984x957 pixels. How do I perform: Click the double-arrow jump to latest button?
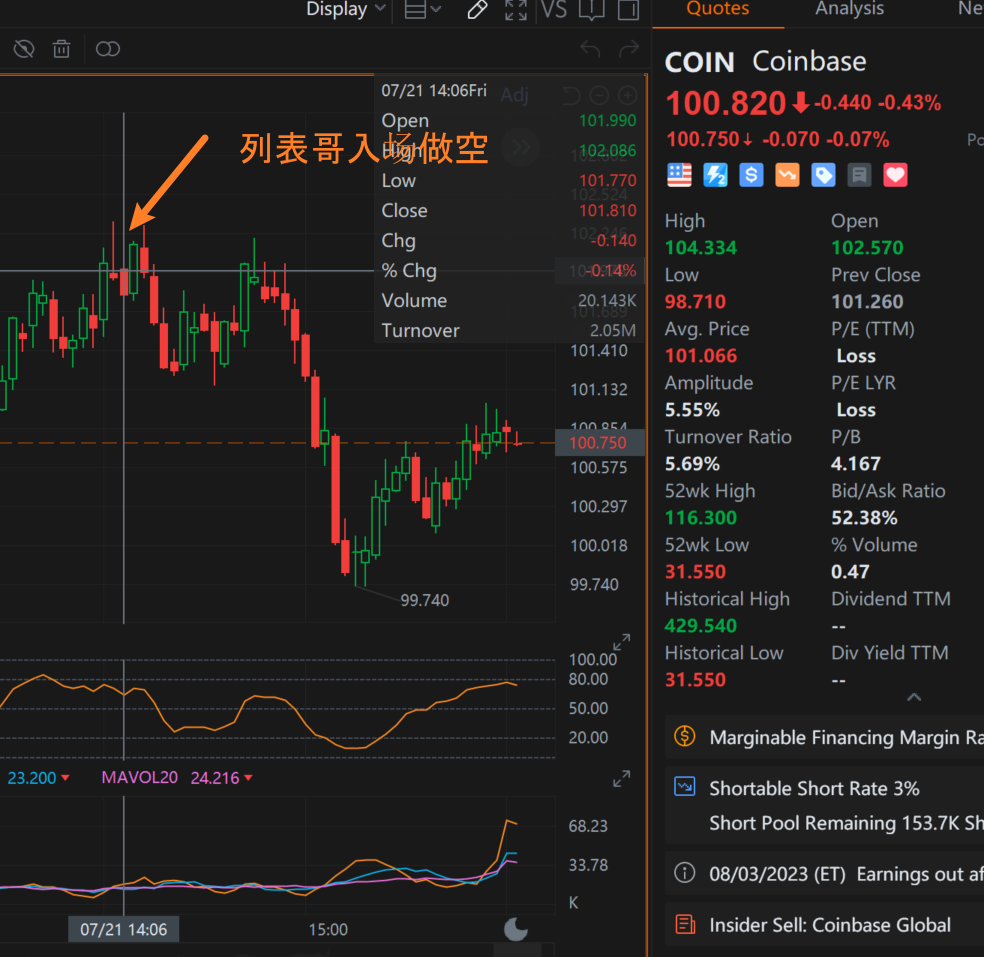(x=521, y=147)
